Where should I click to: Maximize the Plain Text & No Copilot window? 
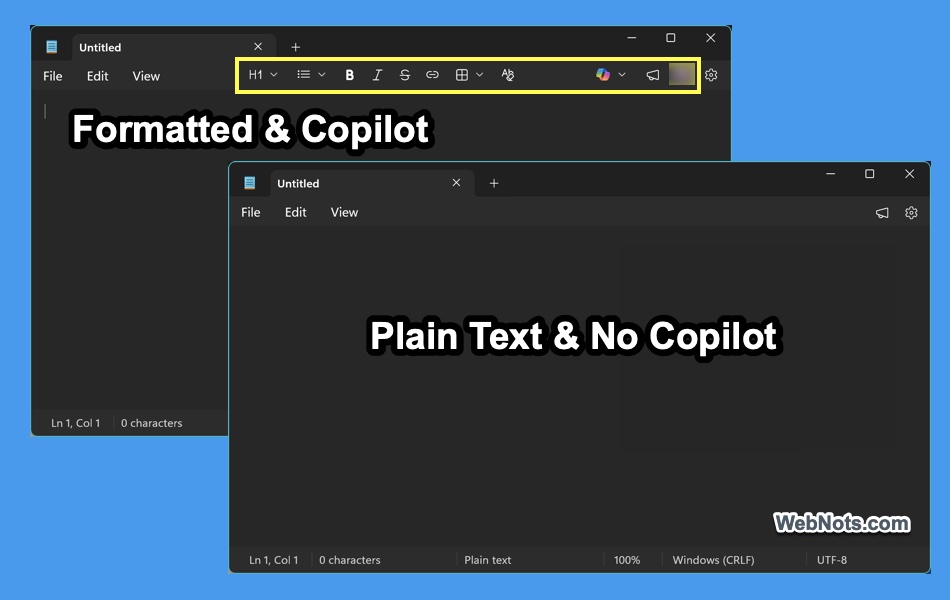click(869, 174)
